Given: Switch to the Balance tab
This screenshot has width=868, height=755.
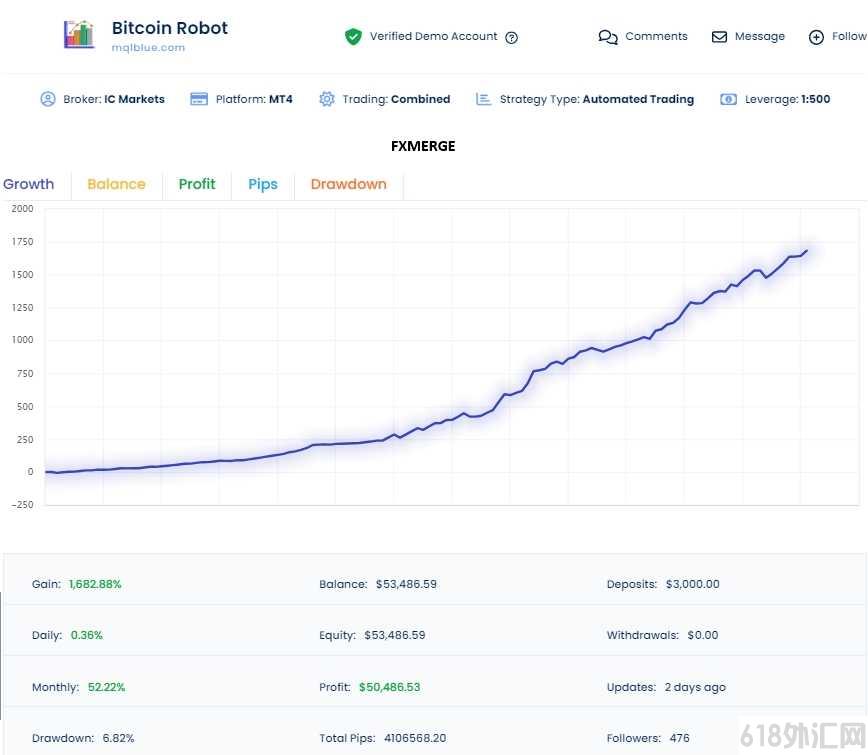Looking at the screenshot, I should click(x=116, y=184).
